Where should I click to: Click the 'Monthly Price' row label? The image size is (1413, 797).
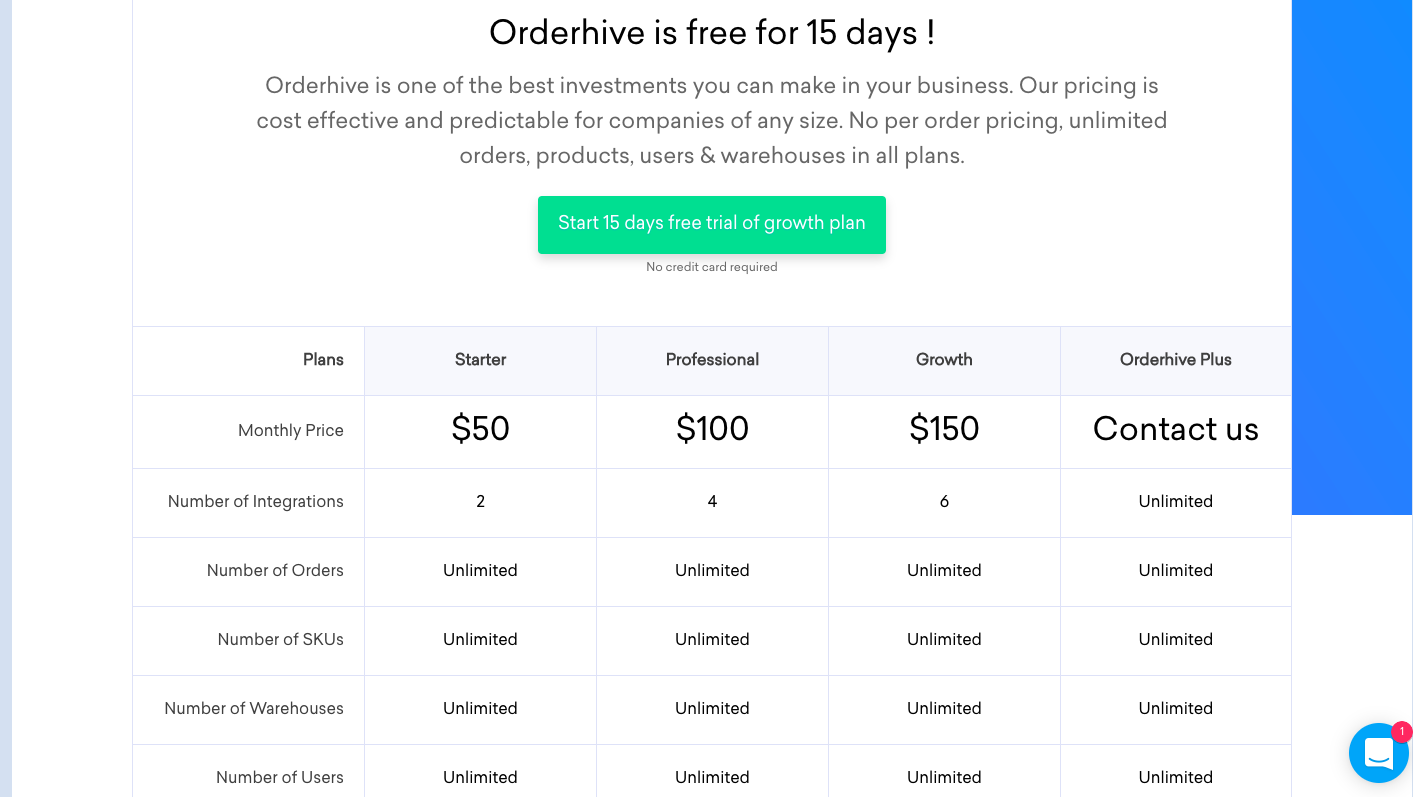[x=290, y=430]
